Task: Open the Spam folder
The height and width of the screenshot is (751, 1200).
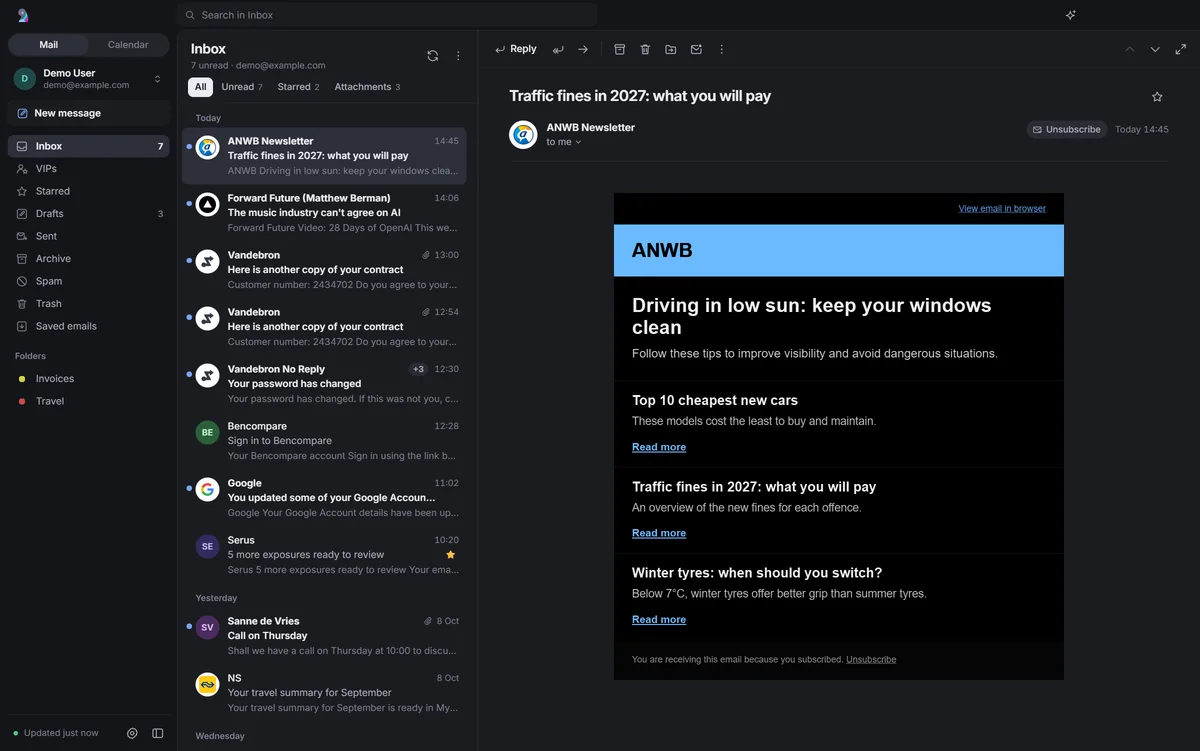Action: [x=88, y=281]
